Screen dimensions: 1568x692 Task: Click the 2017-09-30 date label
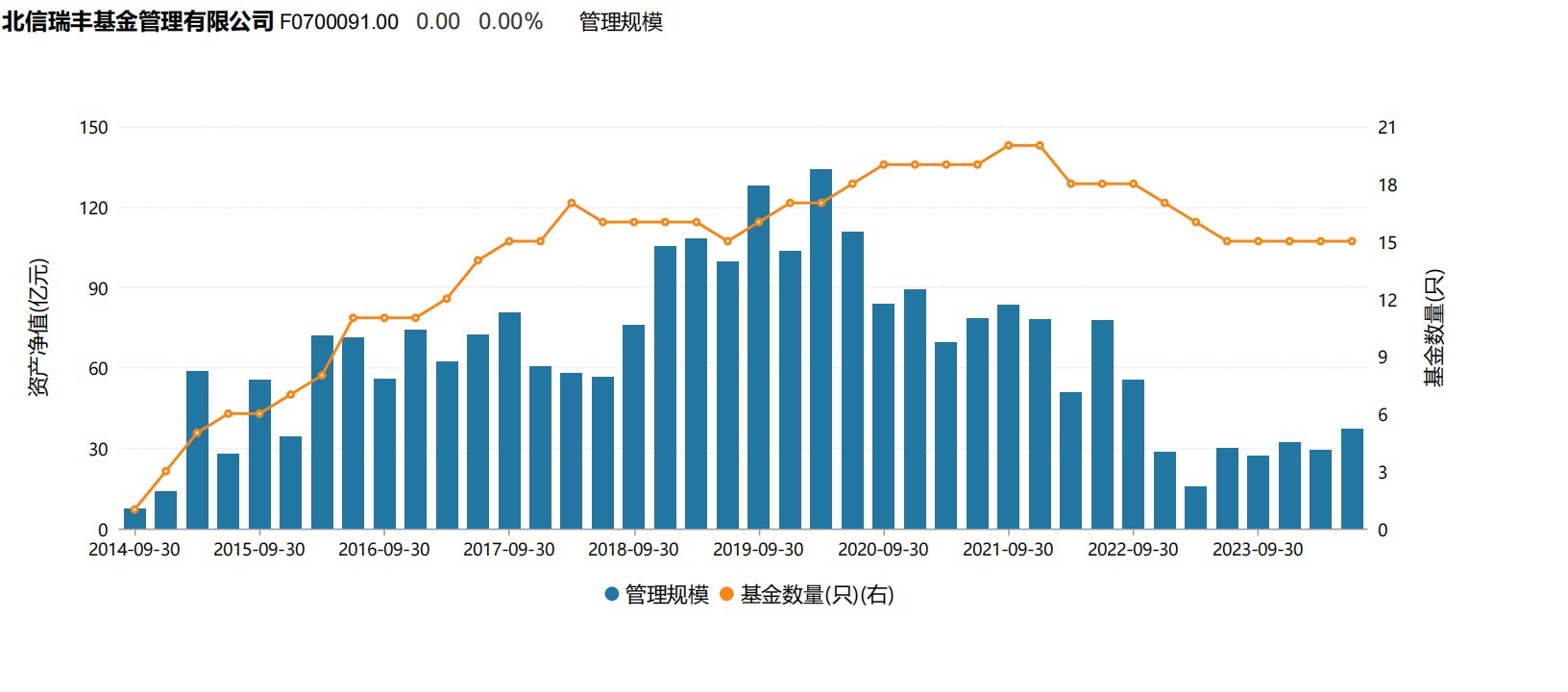click(x=509, y=550)
